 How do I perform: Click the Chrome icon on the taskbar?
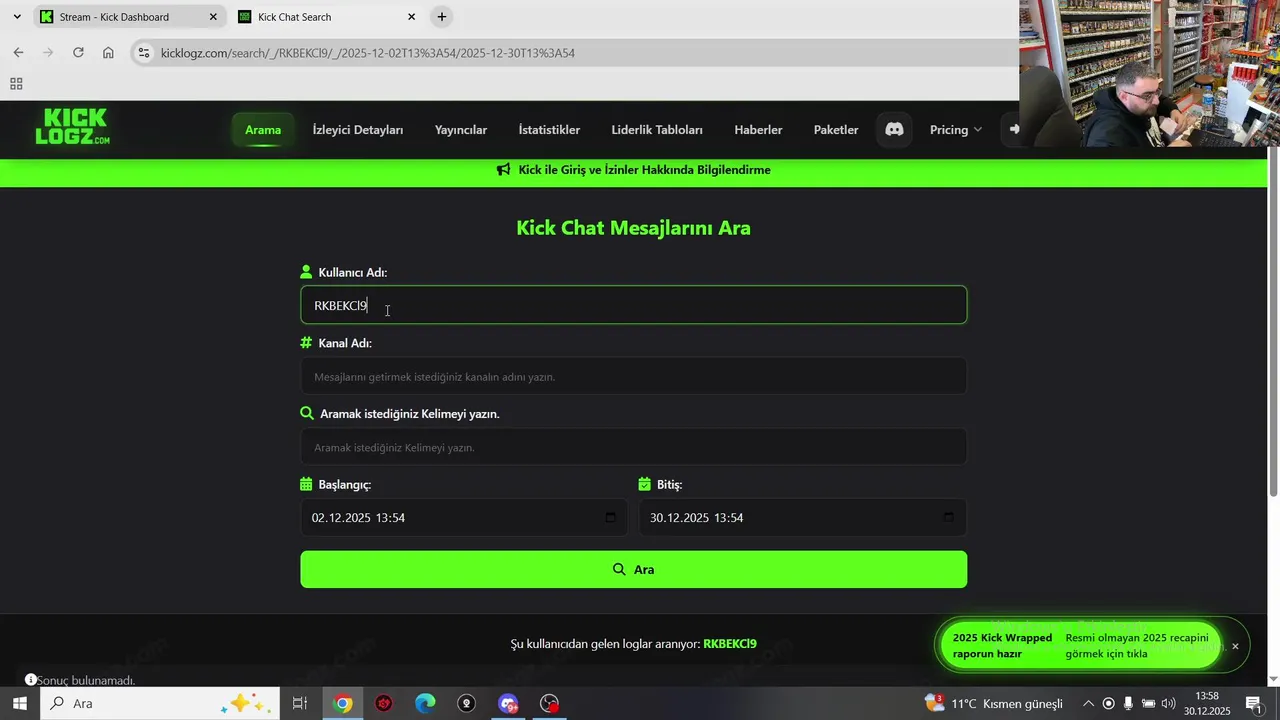[x=343, y=704]
